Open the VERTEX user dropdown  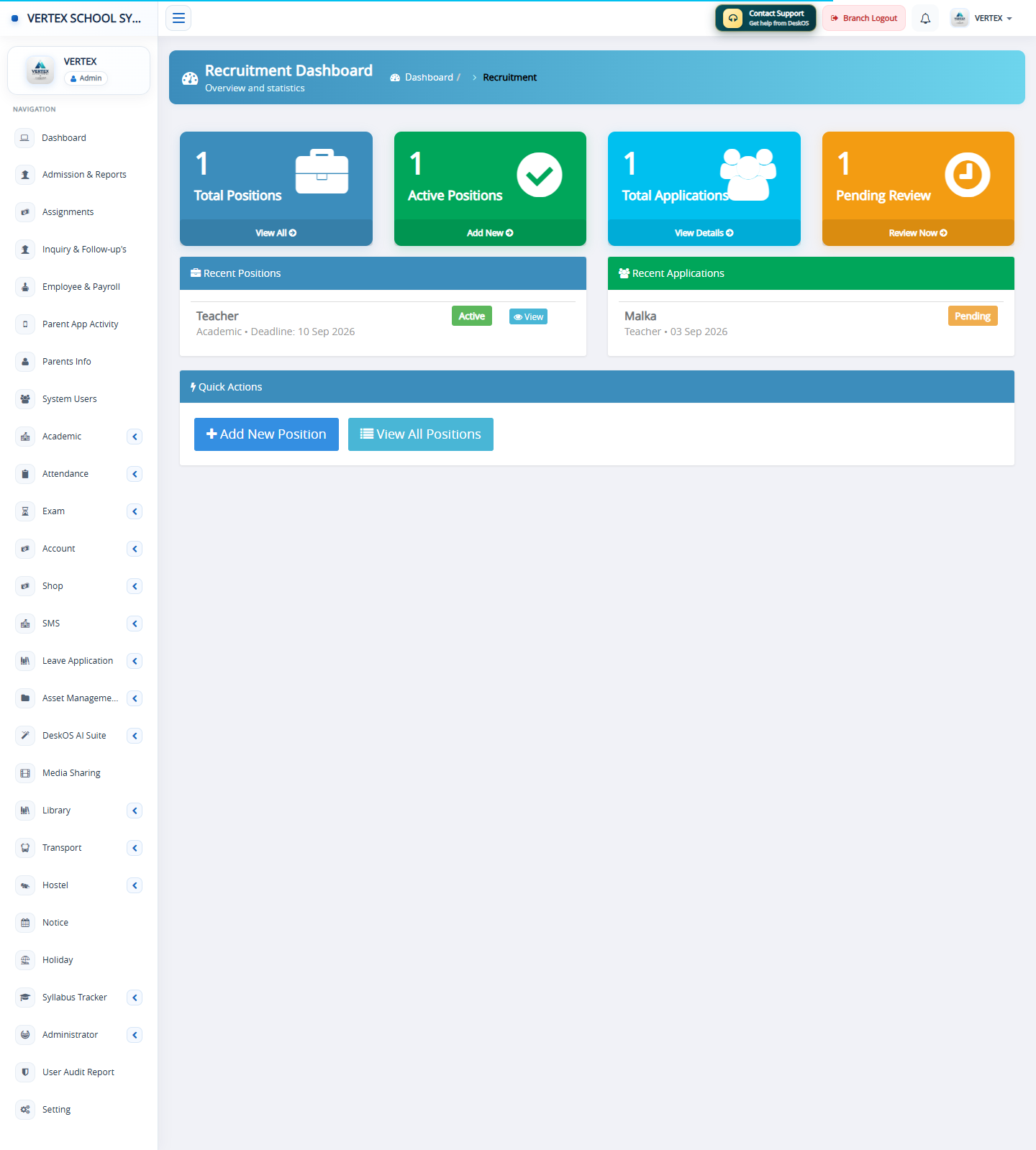(x=981, y=19)
